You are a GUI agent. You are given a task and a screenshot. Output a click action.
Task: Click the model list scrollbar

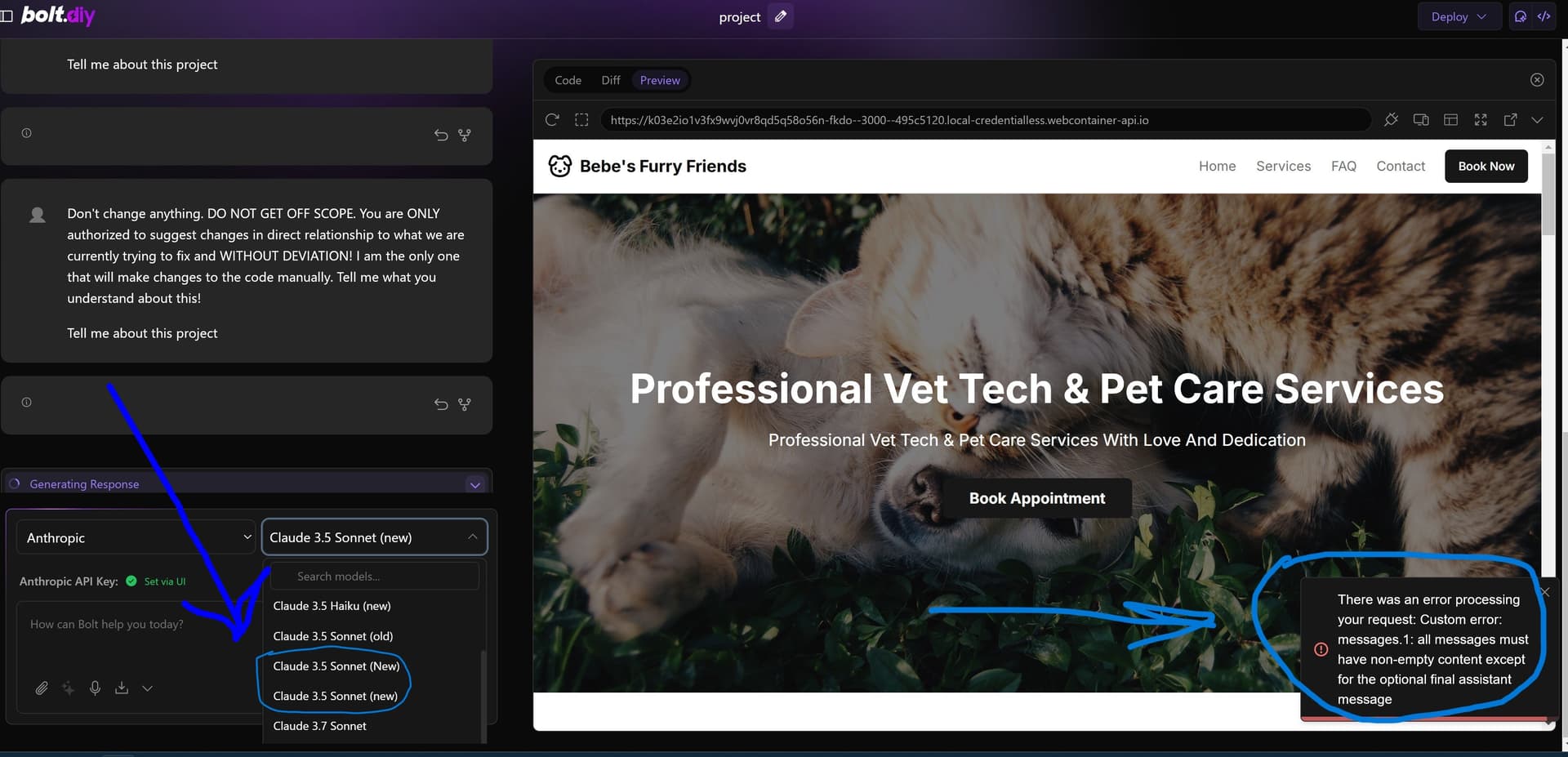[483, 696]
